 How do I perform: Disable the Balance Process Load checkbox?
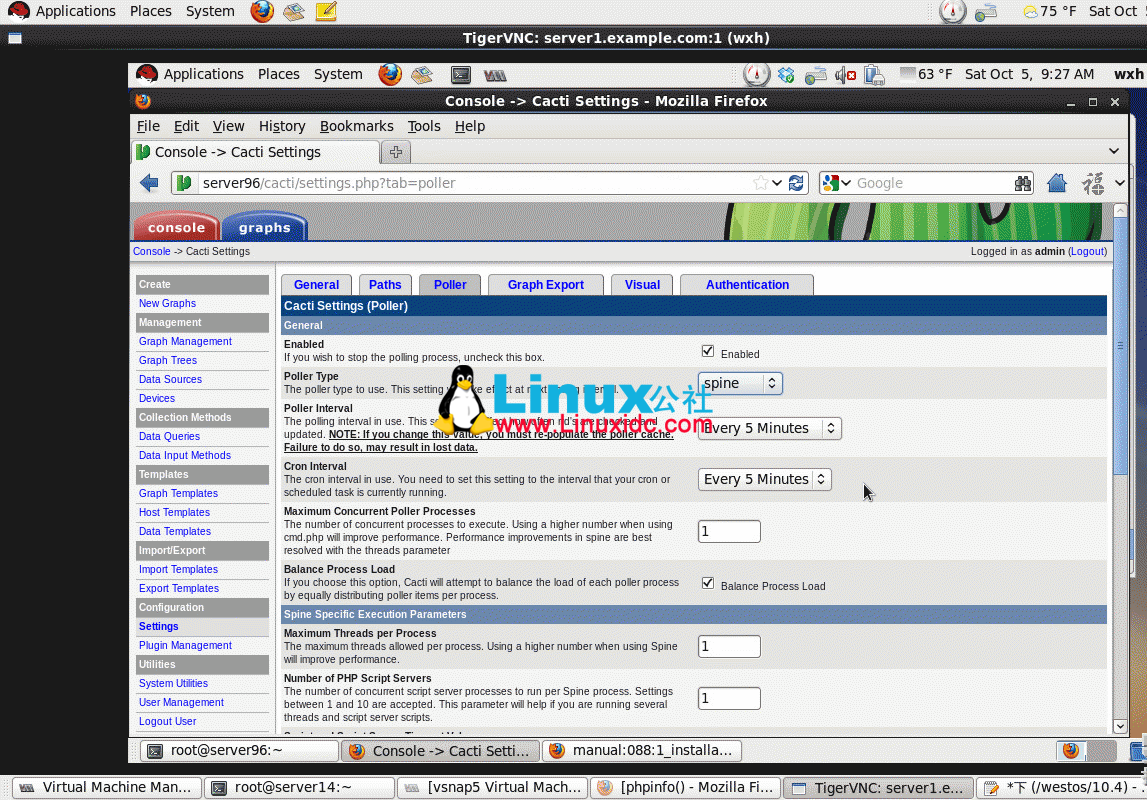click(x=708, y=582)
